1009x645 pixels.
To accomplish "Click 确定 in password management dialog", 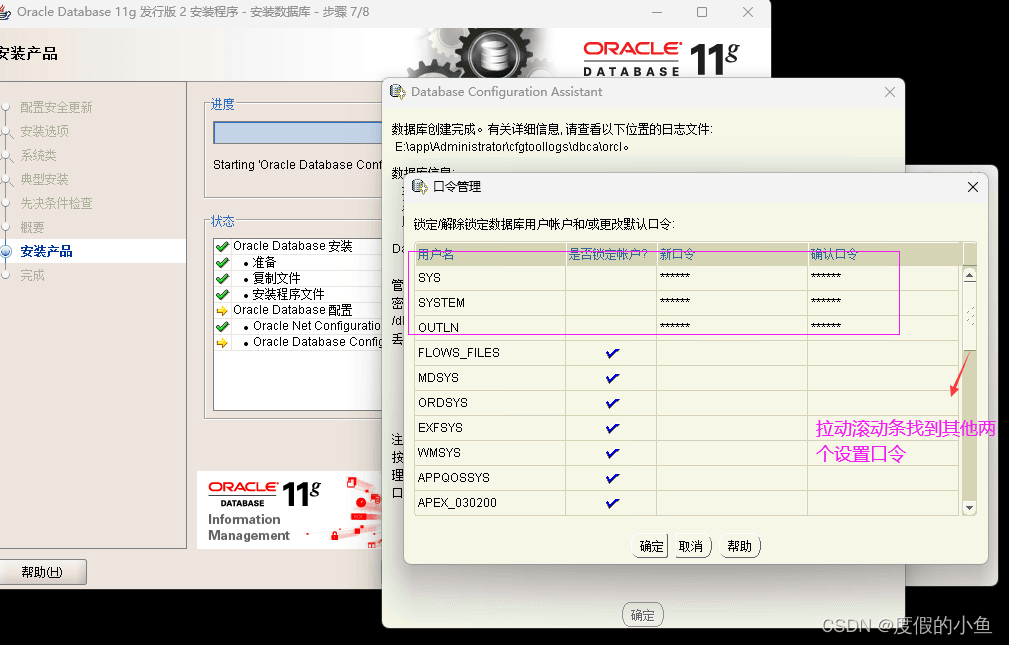I will tap(651, 547).
